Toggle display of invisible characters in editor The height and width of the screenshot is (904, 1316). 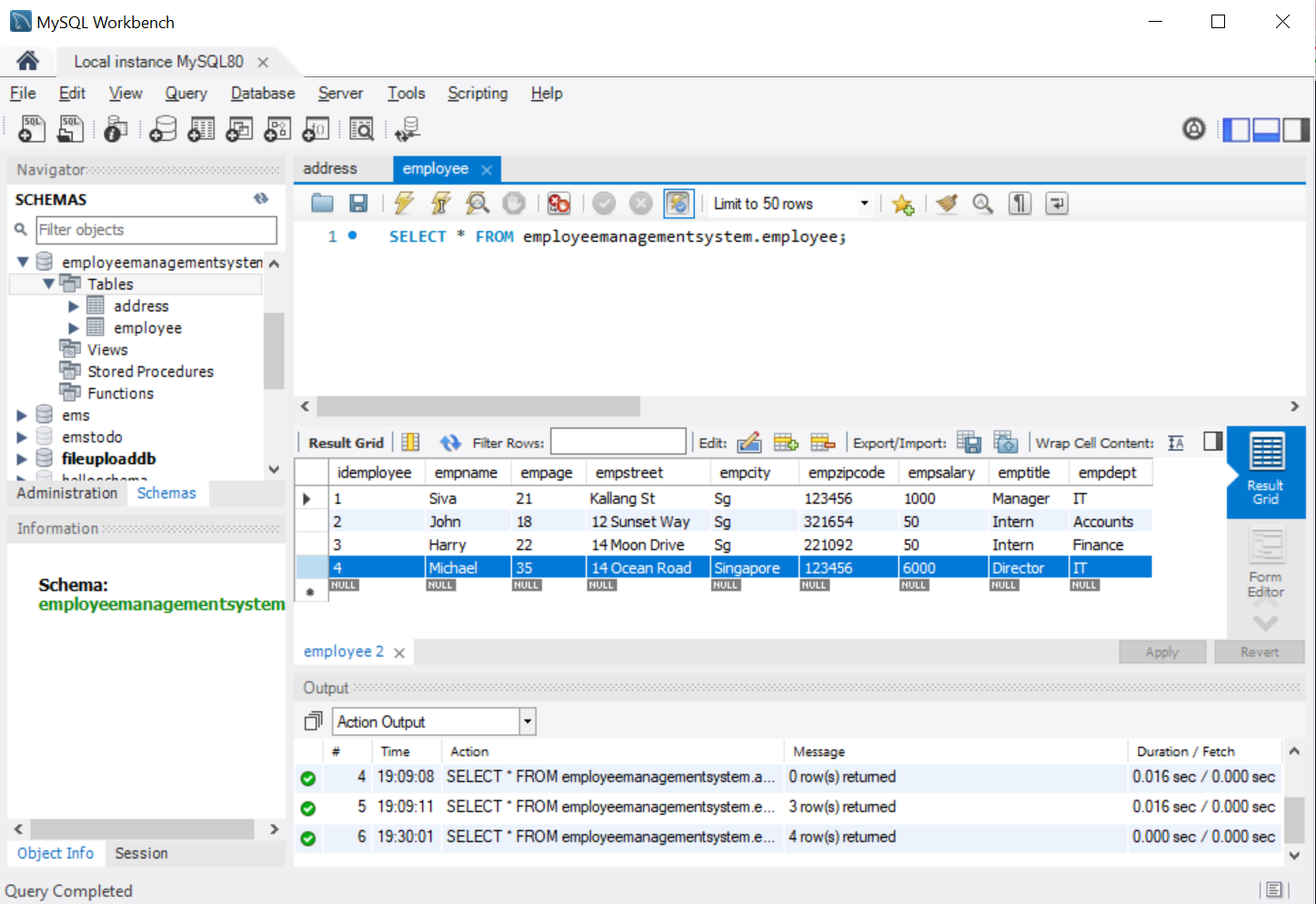click(x=1019, y=203)
